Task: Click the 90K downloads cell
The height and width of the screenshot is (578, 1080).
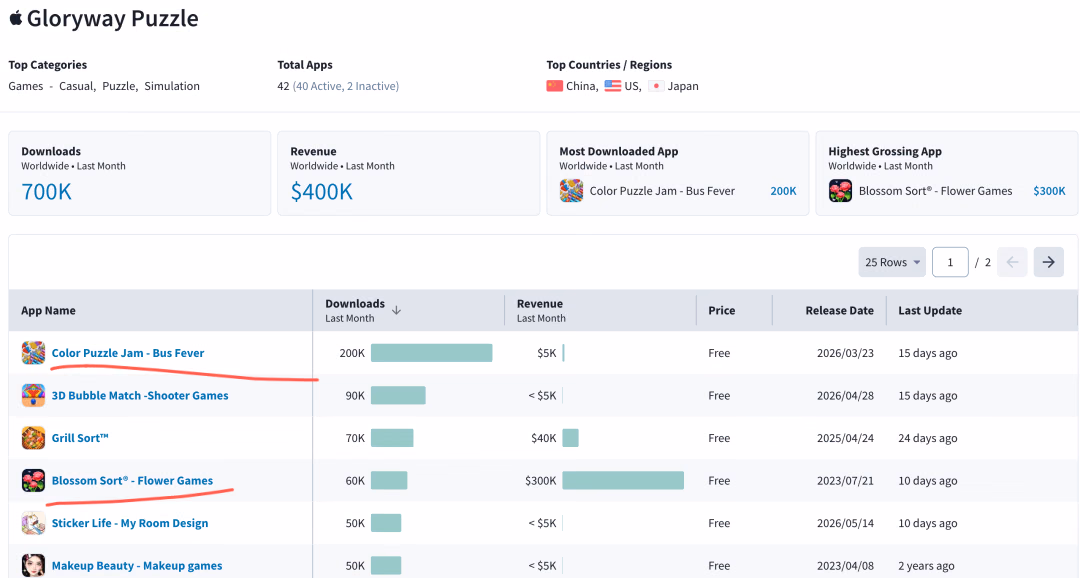Action: click(x=355, y=395)
